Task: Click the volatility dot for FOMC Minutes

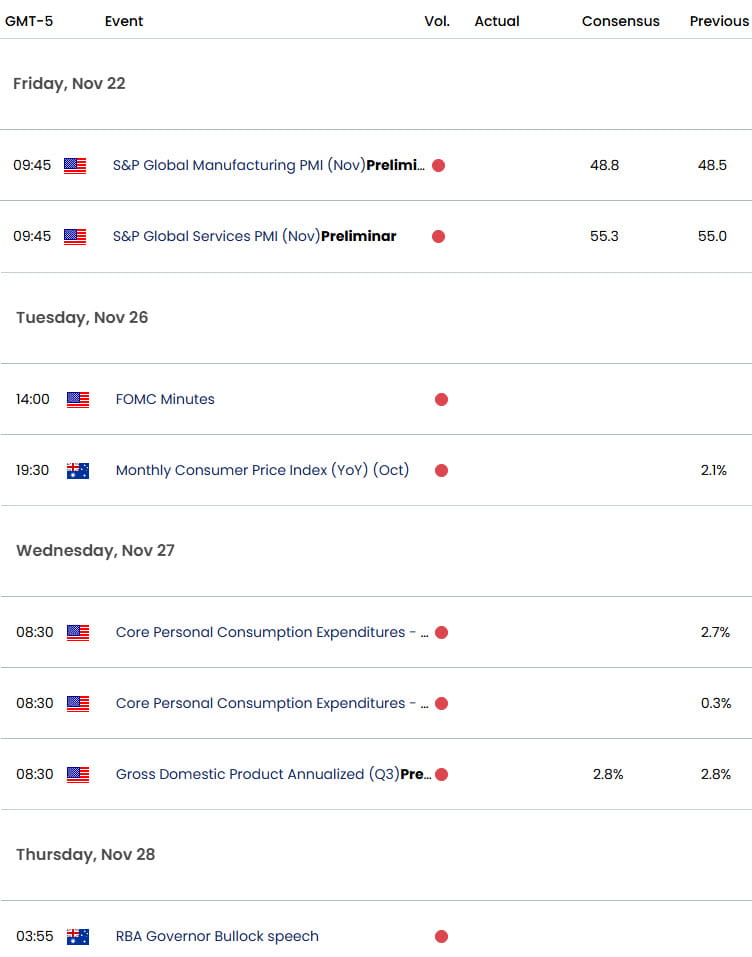Action: 441,399
